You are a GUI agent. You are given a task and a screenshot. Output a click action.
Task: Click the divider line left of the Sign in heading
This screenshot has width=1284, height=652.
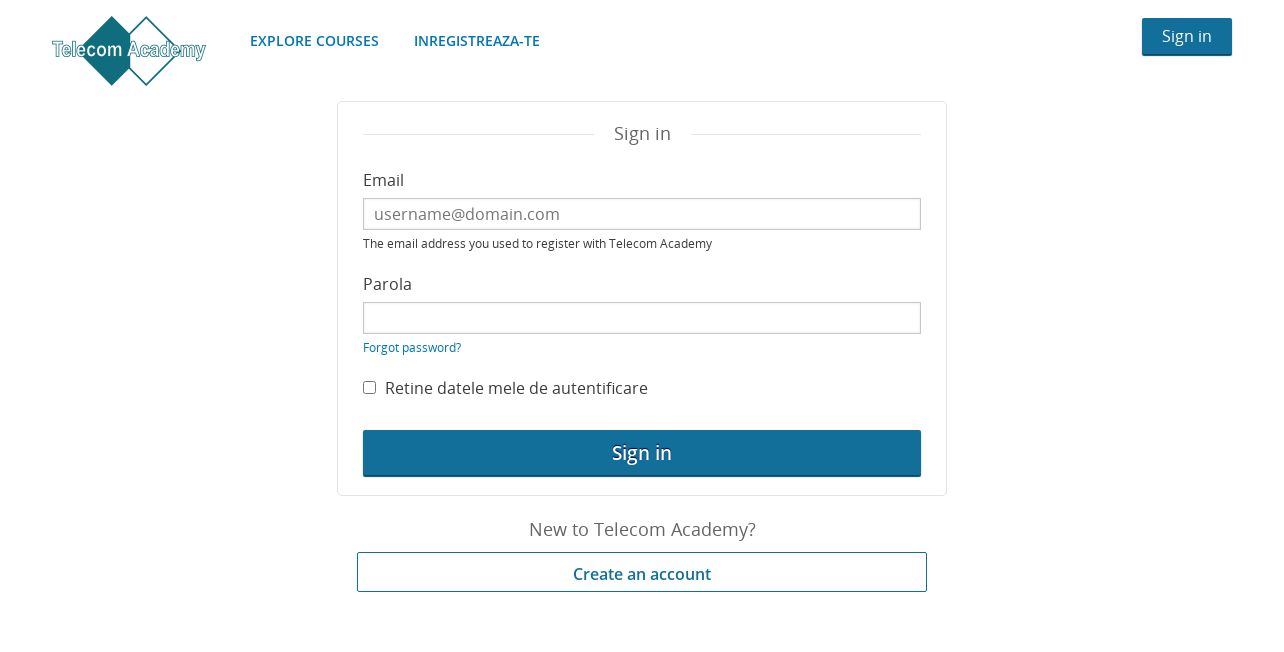tap(479, 134)
